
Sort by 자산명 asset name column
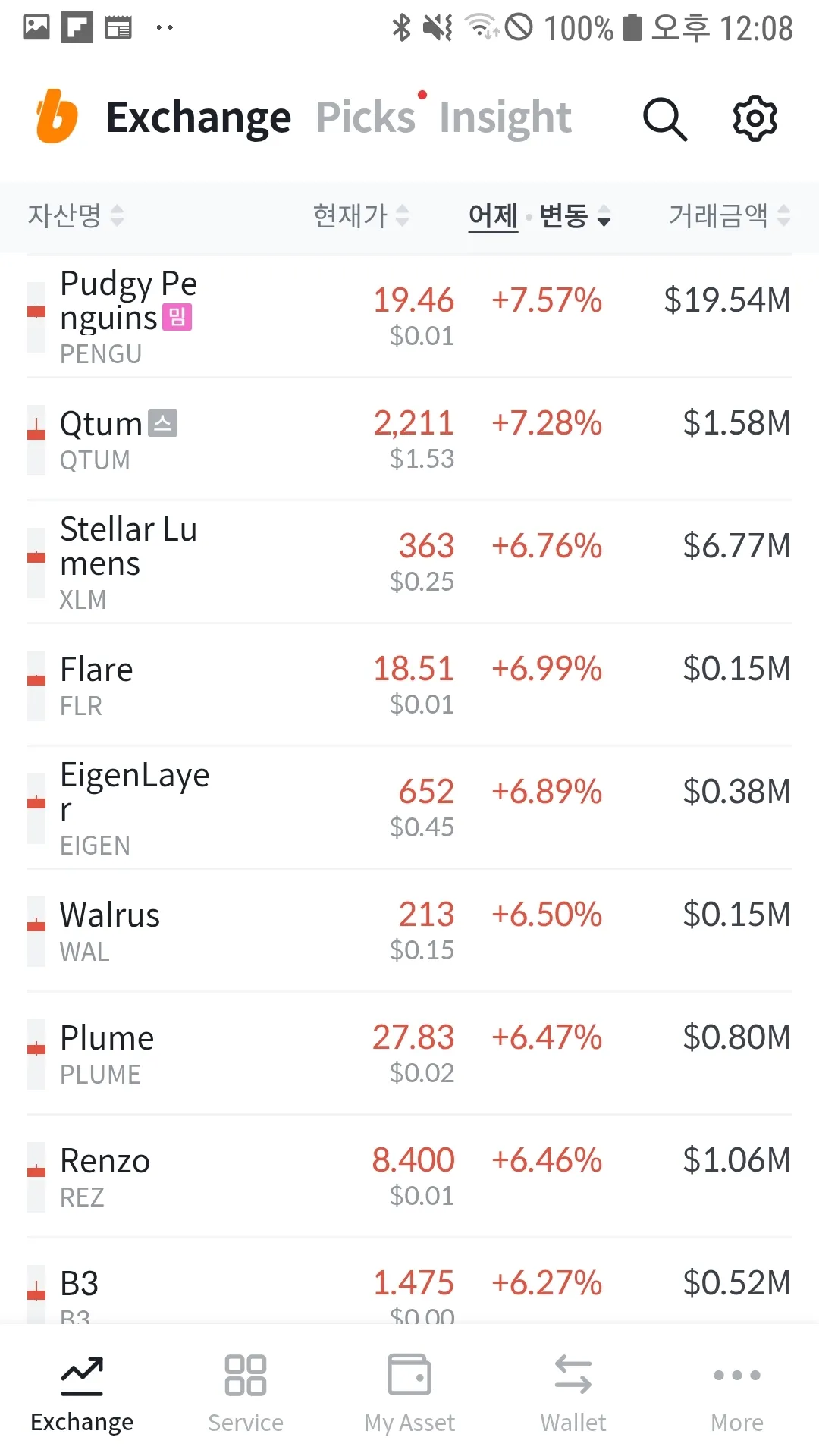click(75, 216)
